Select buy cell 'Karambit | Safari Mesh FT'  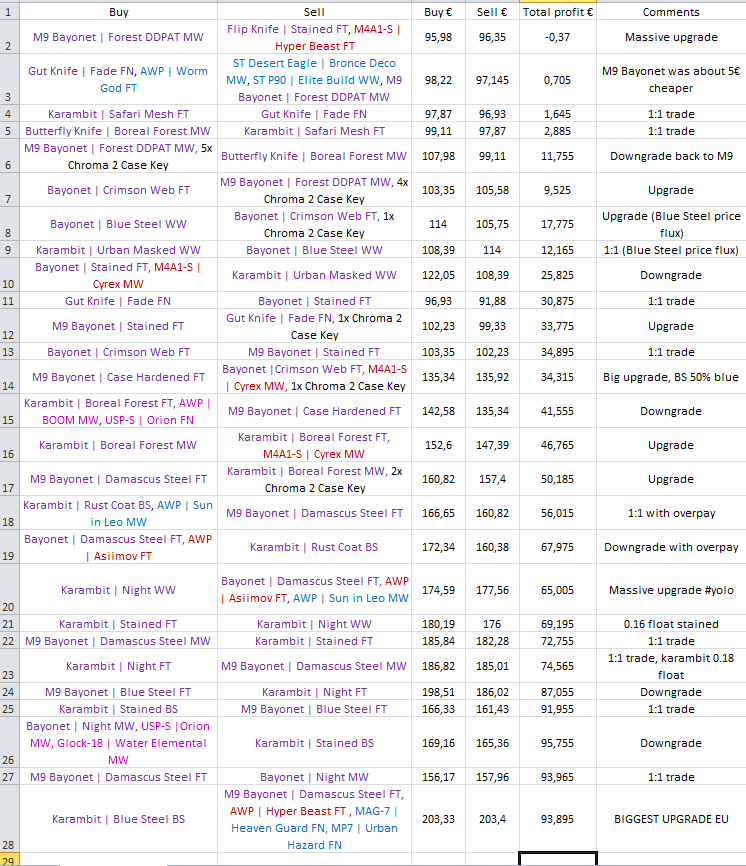tap(118, 114)
